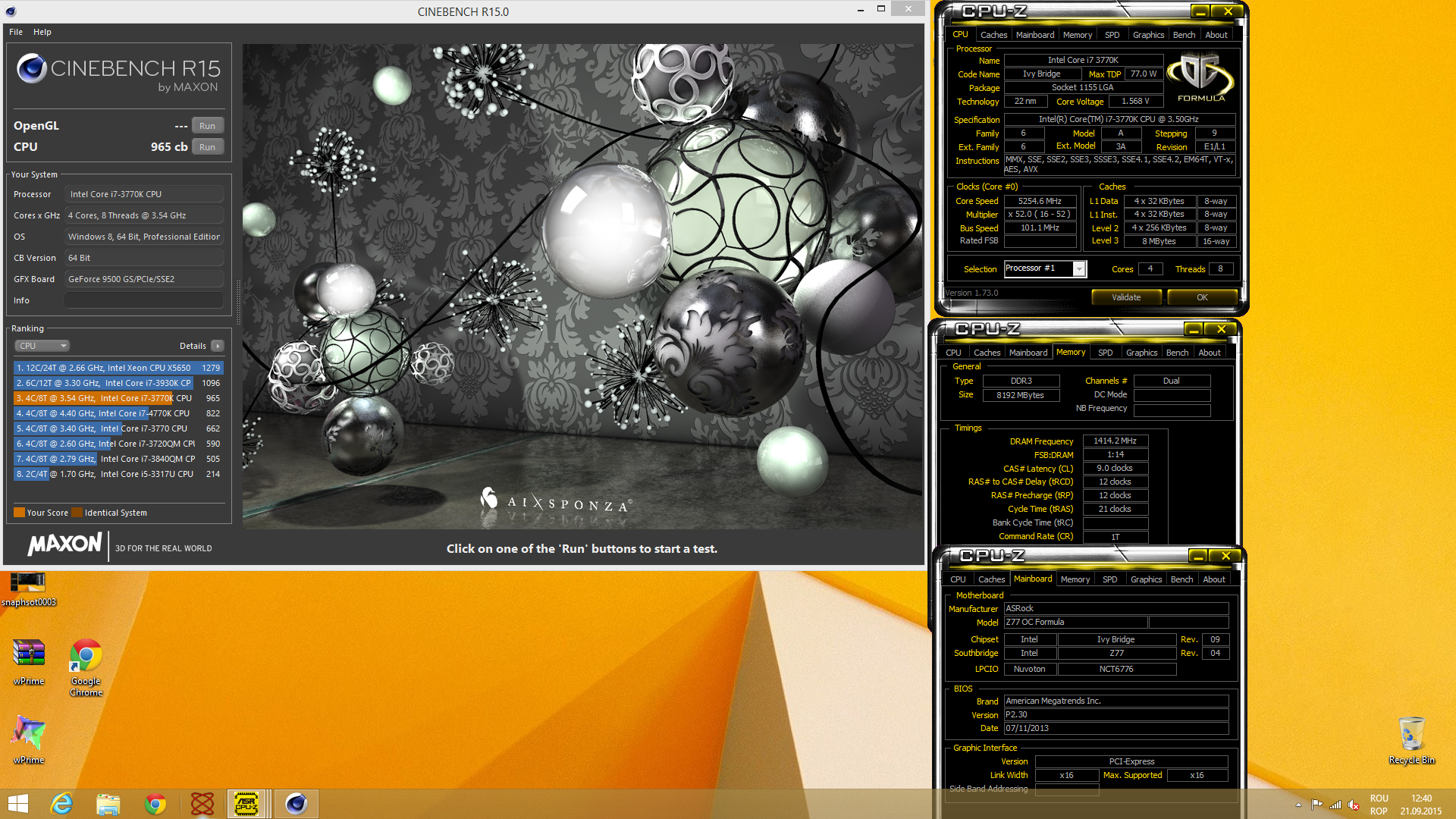Open the CPU ranking type dropdown
The width and height of the screenshot is (1456, 819).
pos(42,346)
